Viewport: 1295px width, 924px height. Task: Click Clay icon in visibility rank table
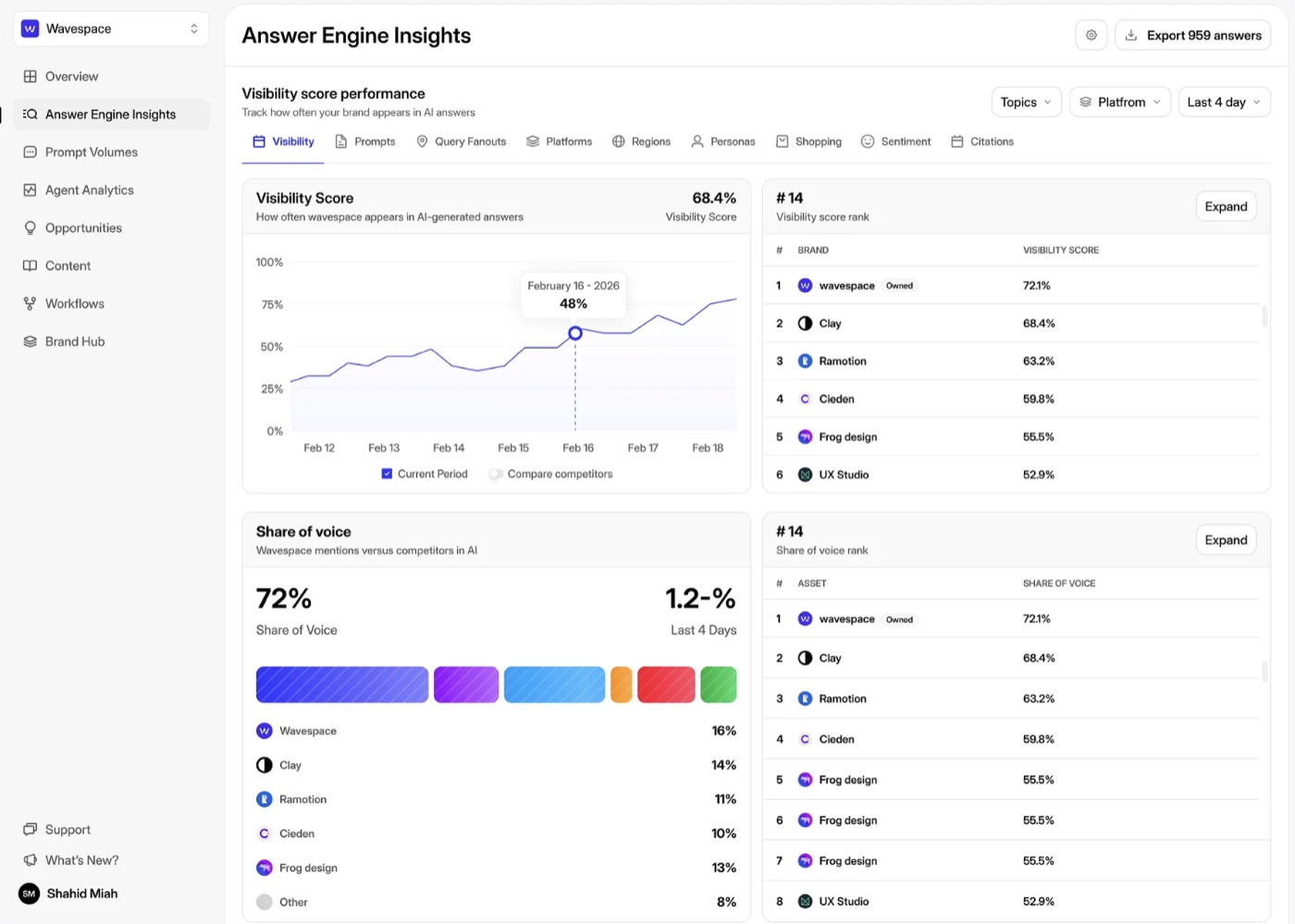pyautogui.click(x=805, y=324)
